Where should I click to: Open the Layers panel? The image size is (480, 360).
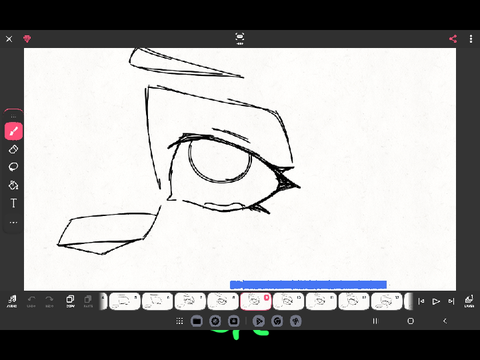coord(469,301)
